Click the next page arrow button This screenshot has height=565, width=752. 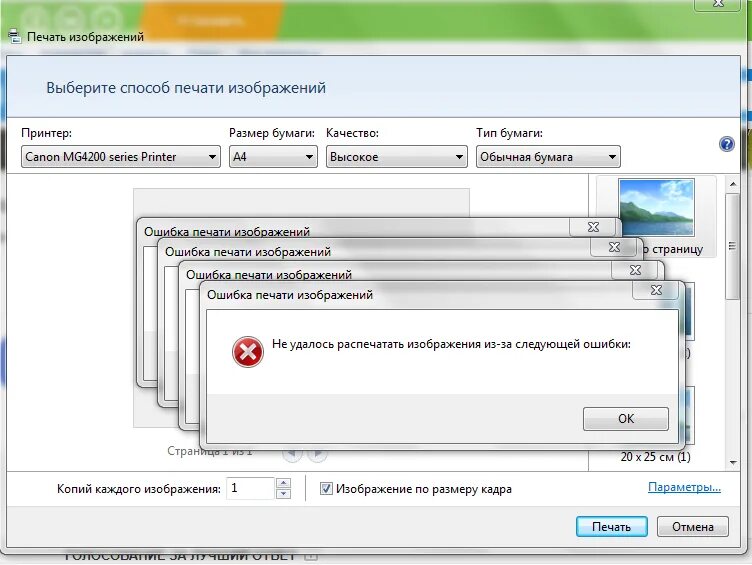coord(317,453)
